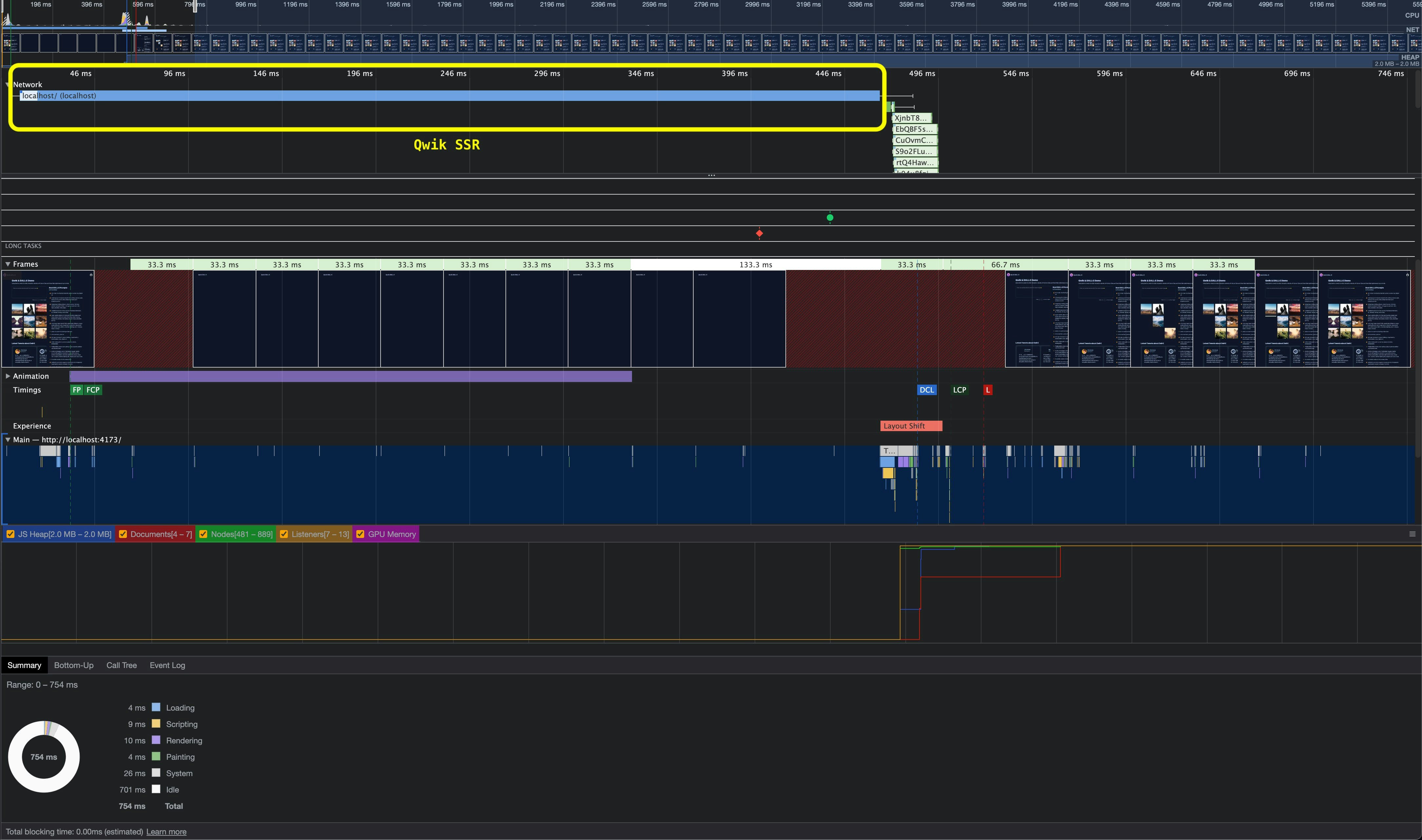1422x840 pixels.
Task: Click the FCP timing badge
Action: (x=93, y=390)
